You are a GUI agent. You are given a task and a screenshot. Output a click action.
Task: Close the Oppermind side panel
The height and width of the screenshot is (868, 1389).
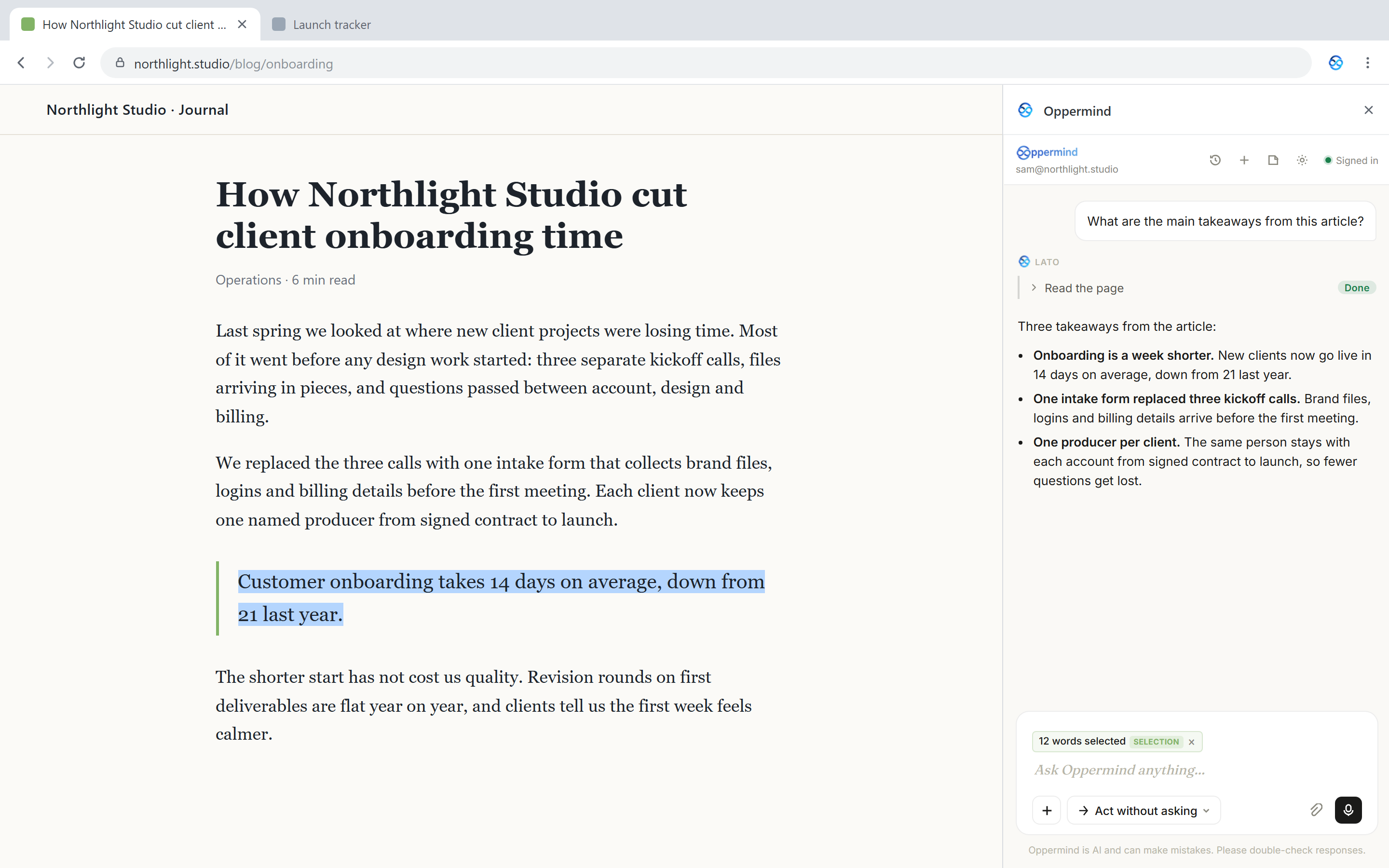coord(1368,110)
